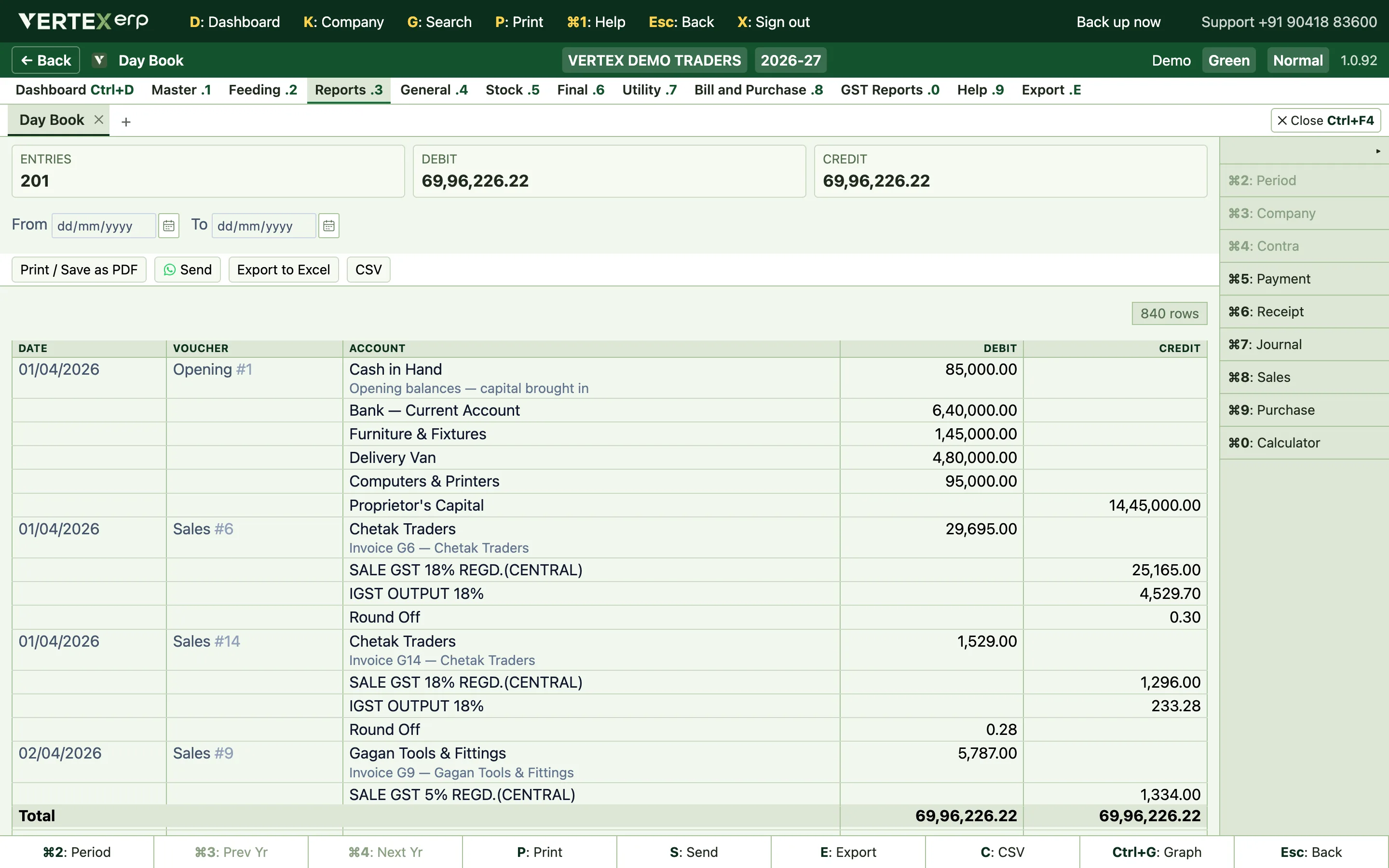
Task: Collapse the right shortcut panel arrow
Action: coord(1377,151)
